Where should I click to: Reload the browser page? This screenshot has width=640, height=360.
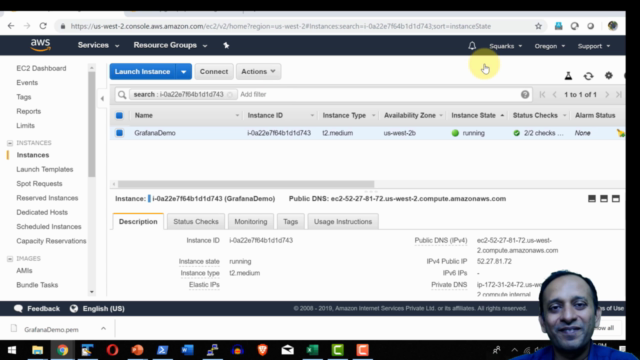(43, 26)
